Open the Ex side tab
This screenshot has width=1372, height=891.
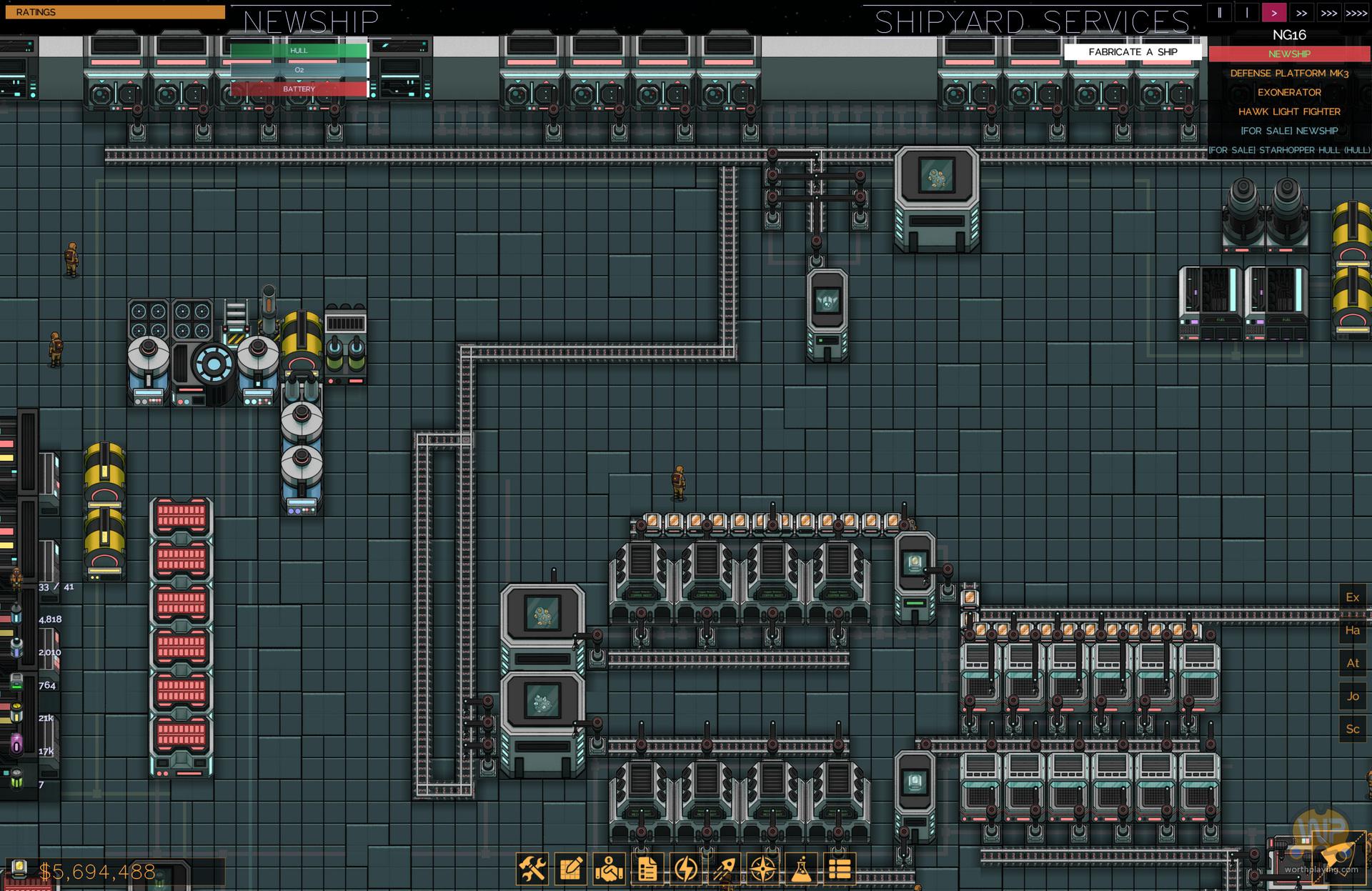1352,597
